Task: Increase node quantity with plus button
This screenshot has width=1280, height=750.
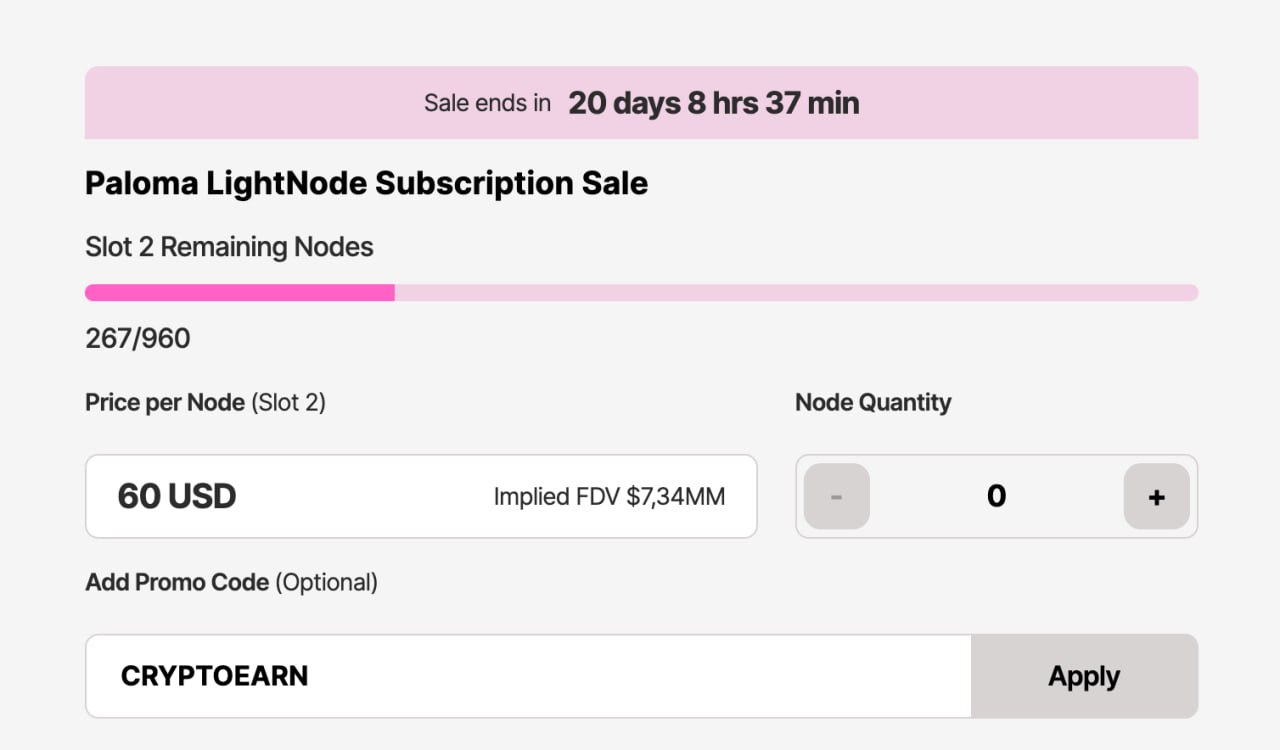Action: 1157,496
